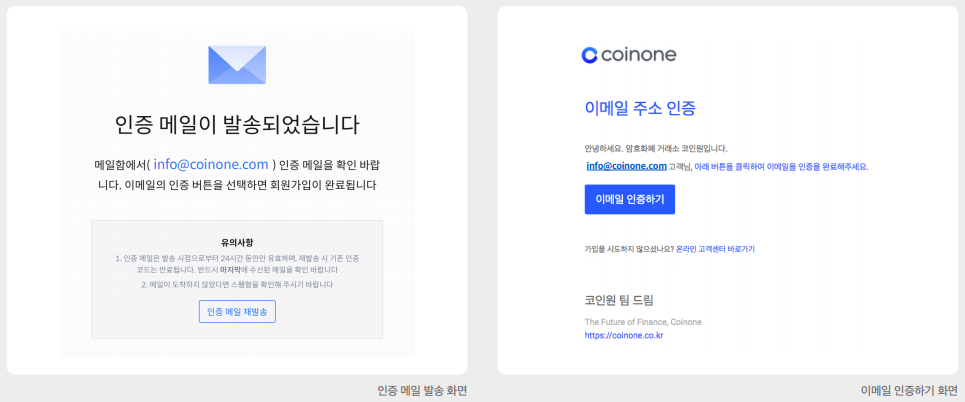
Task: Click the 이메일 인증하기 button
Action: pos(630,199)
